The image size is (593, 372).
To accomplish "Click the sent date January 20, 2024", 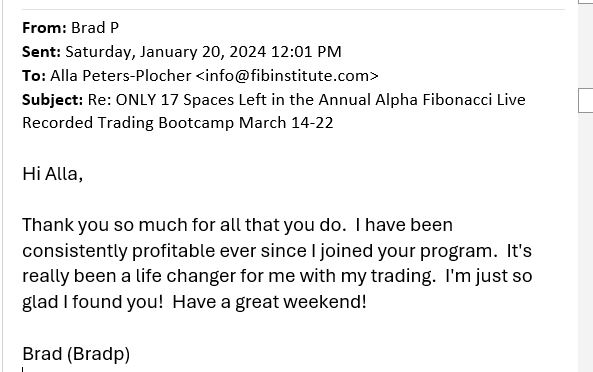I will (x=203, y=51).
